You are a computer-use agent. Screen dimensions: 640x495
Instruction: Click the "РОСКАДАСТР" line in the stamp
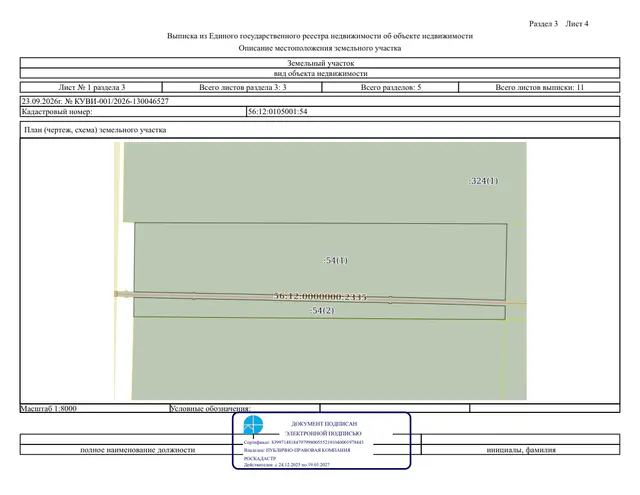point(260,458)
